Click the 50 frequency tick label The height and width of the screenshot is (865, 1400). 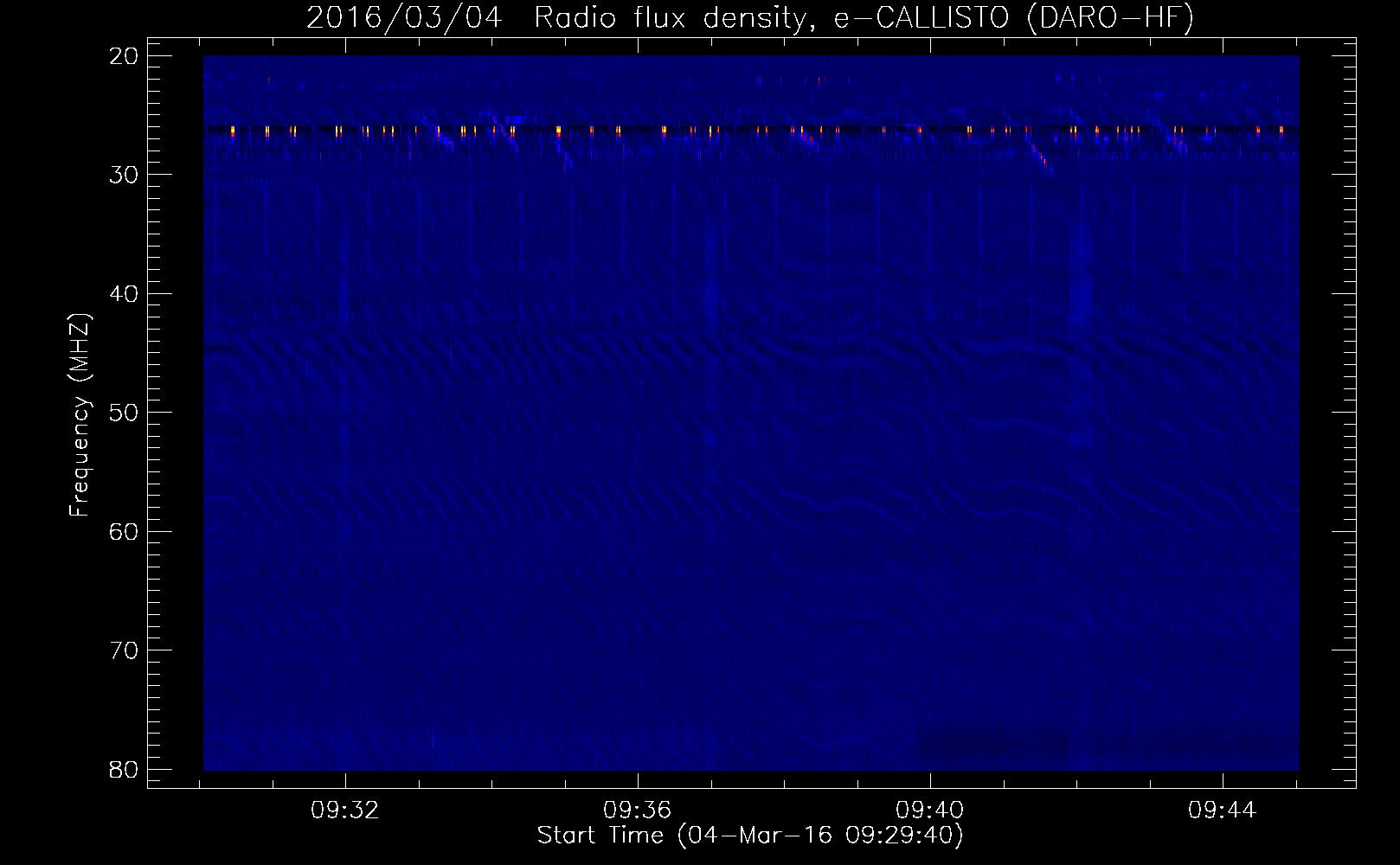point(124,413)
